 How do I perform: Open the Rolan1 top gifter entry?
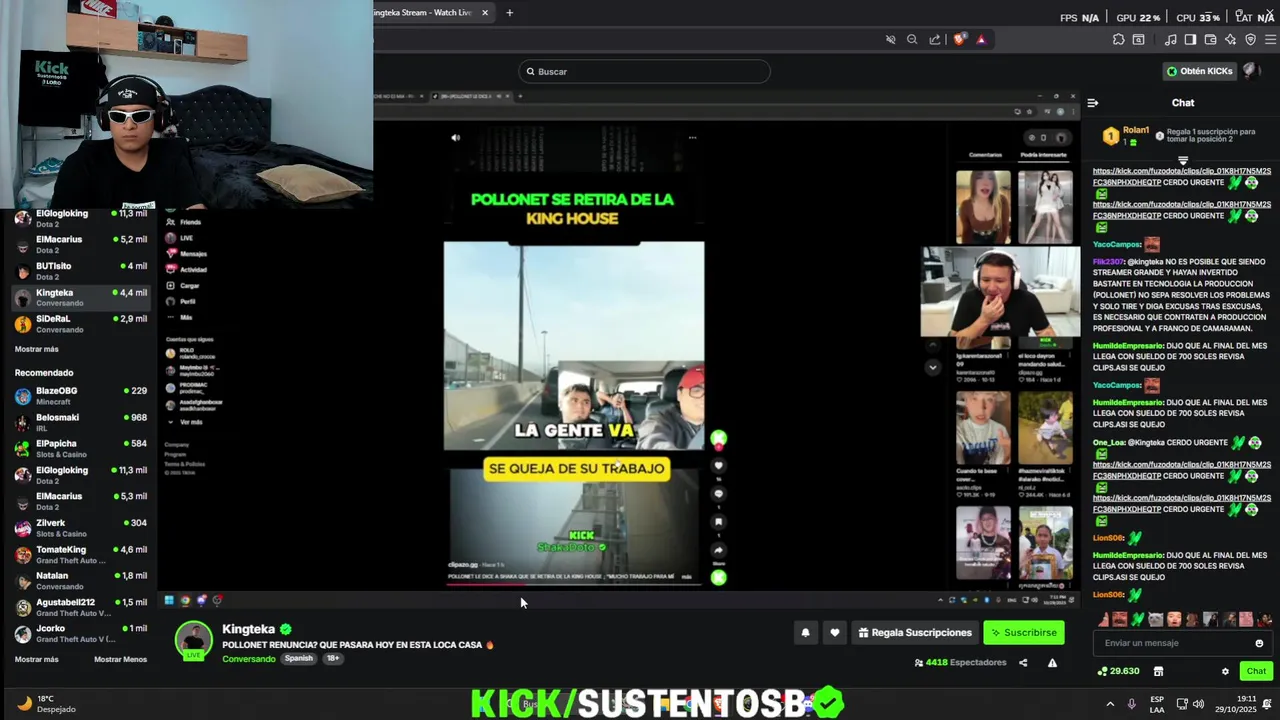1128,135
